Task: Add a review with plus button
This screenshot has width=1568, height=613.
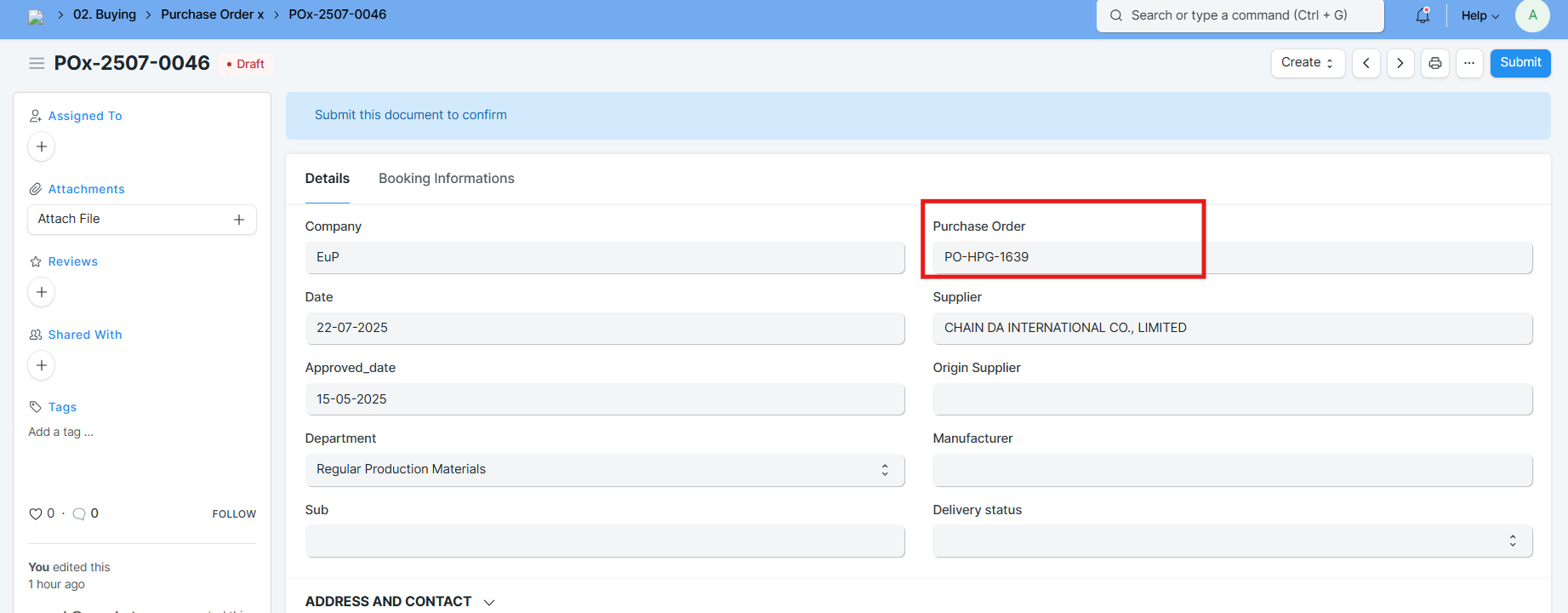Action: coord(42,292)
